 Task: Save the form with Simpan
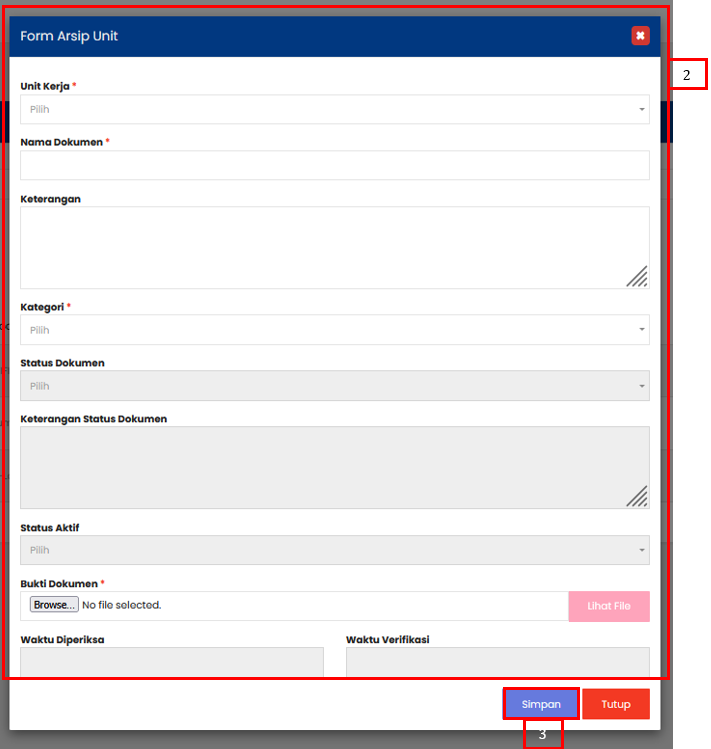point(541,704)
